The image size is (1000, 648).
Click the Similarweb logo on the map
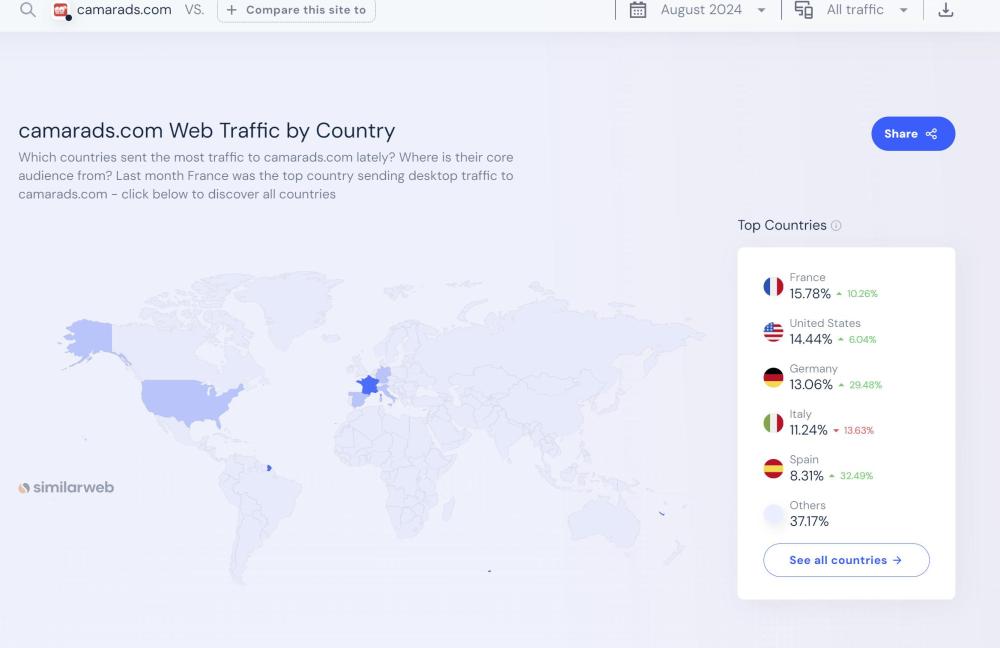[x=66, y=488]
